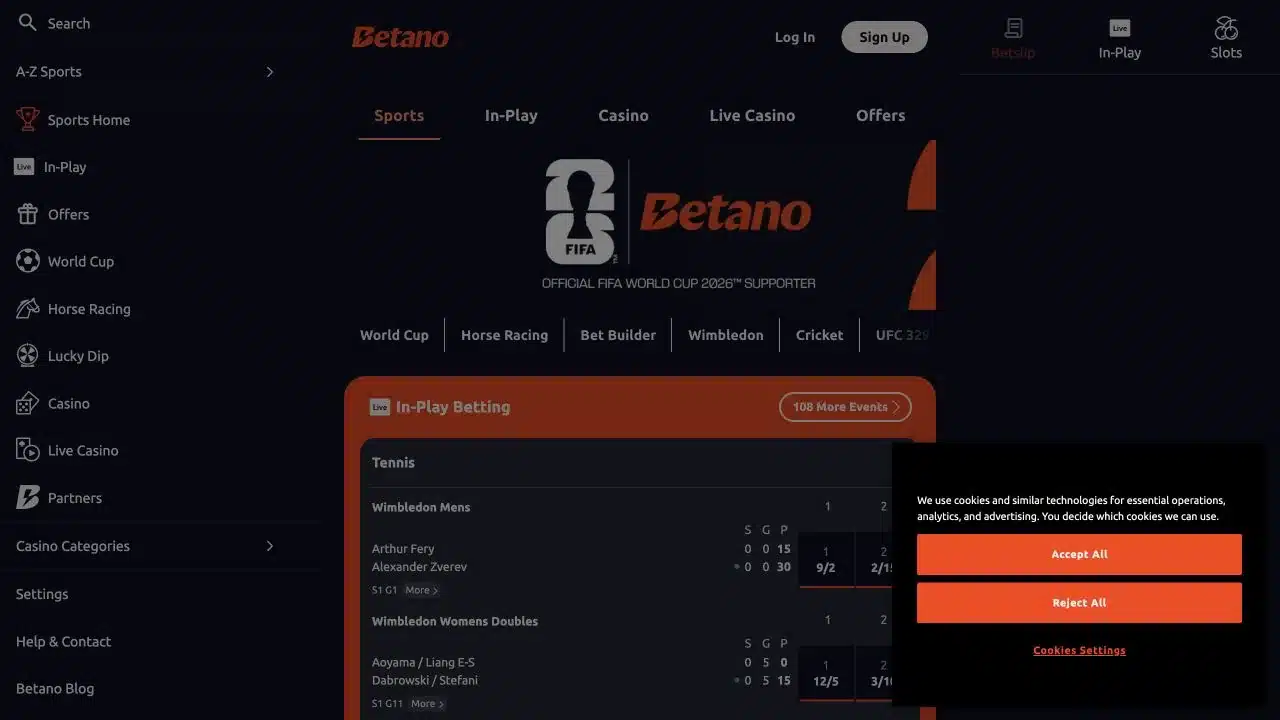Click team name Dabrowski / Stefani
The image size is (1280, 720).
click(x=425, y=680)
